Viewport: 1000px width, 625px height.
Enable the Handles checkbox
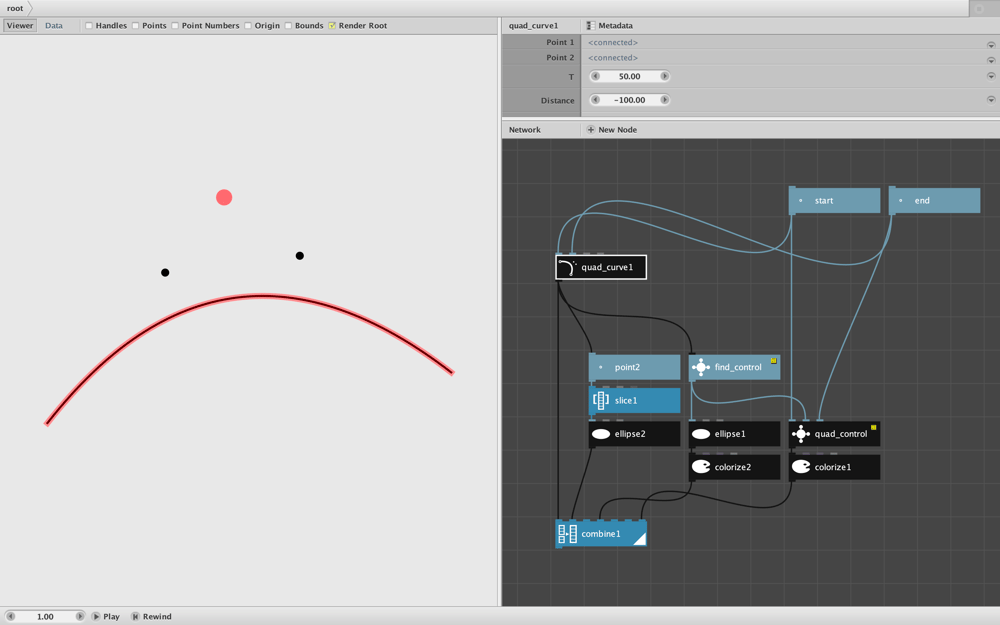point(89,26)
